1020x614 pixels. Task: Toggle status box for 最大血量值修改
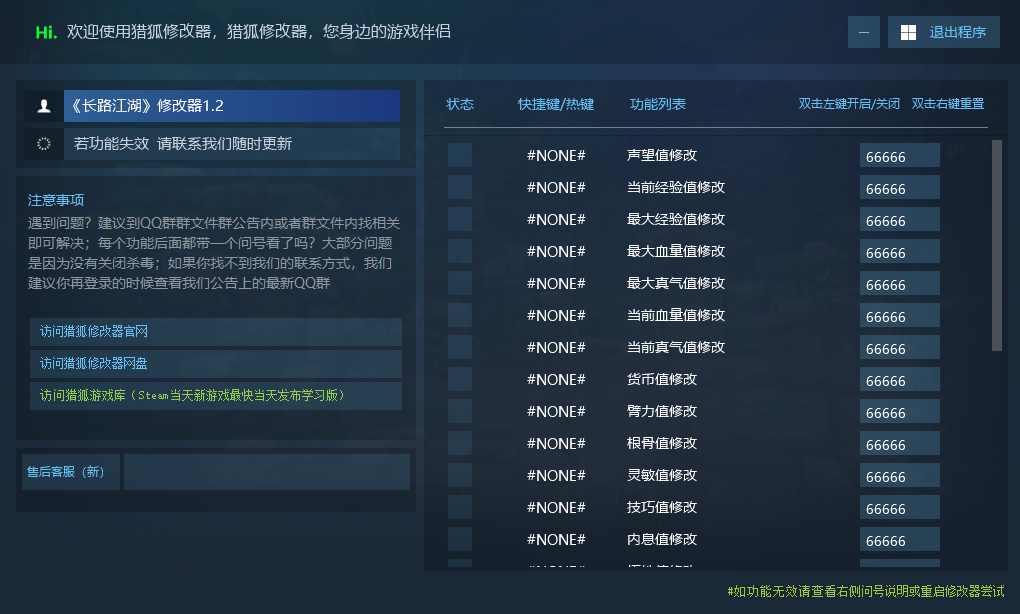coord(460,251)
